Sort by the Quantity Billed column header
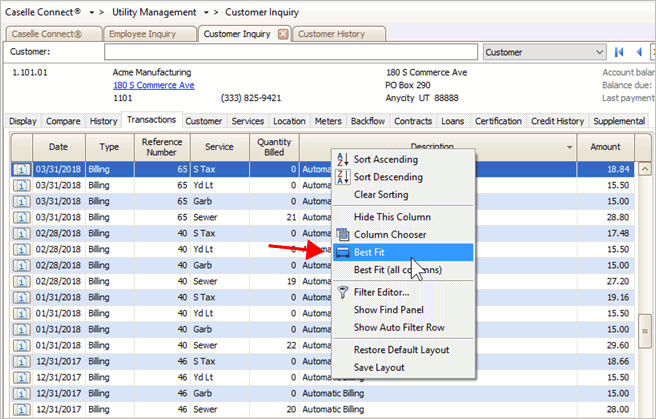 pos(274,147)
